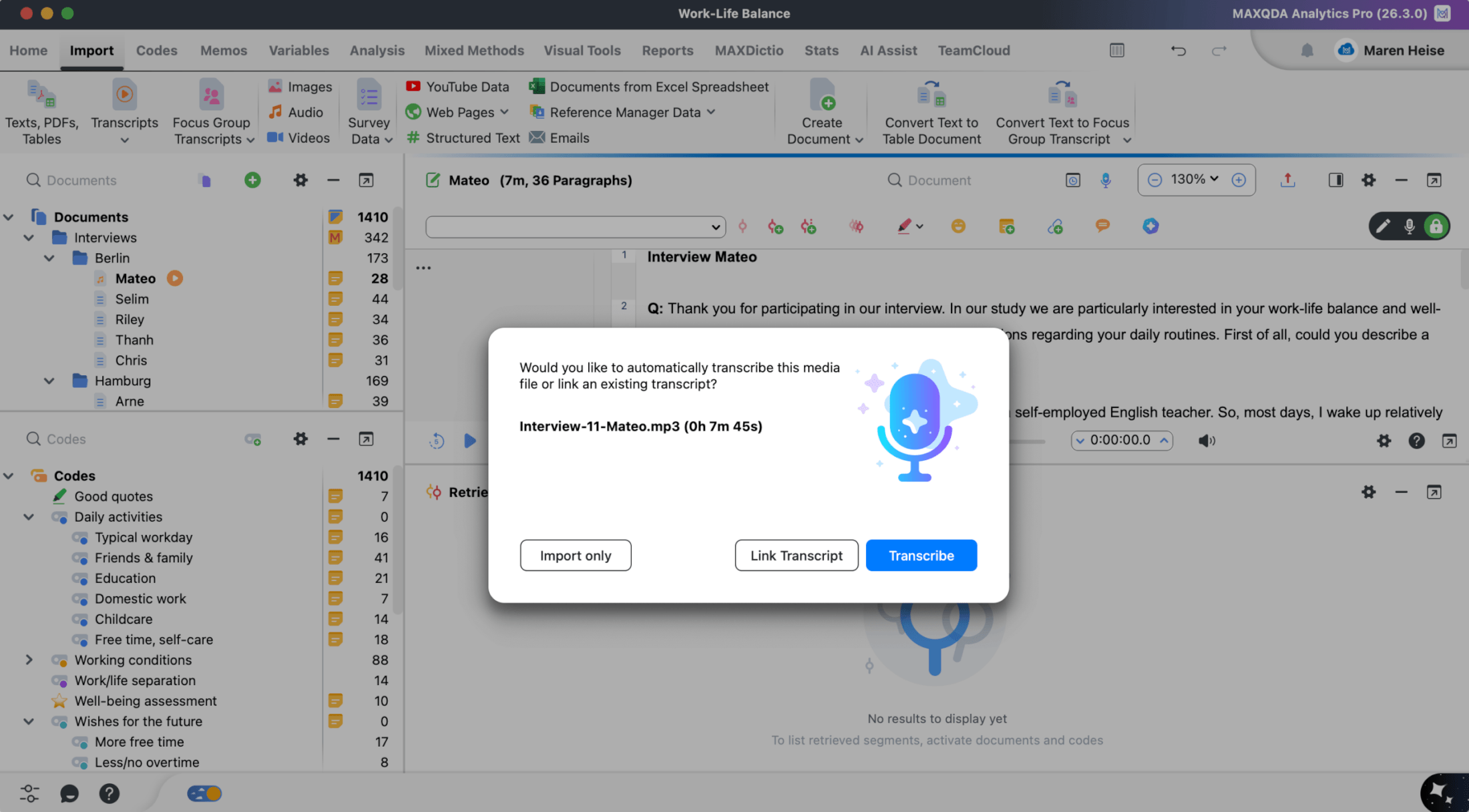Open the Analysis tab
Screen dimensions: 1469x812
pos(377,50)
